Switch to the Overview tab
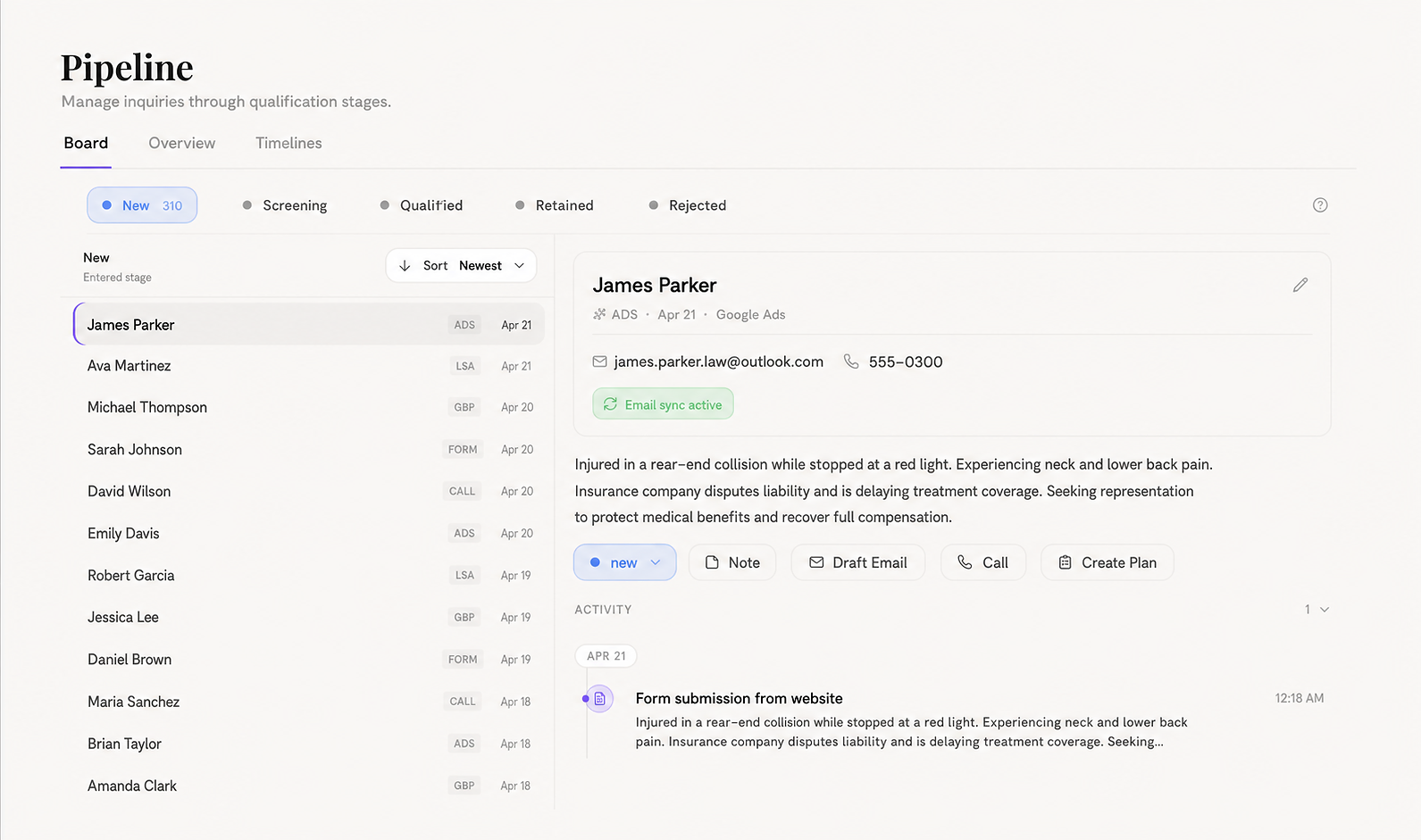The image size is (1421, 840). [x=182, y=143]
